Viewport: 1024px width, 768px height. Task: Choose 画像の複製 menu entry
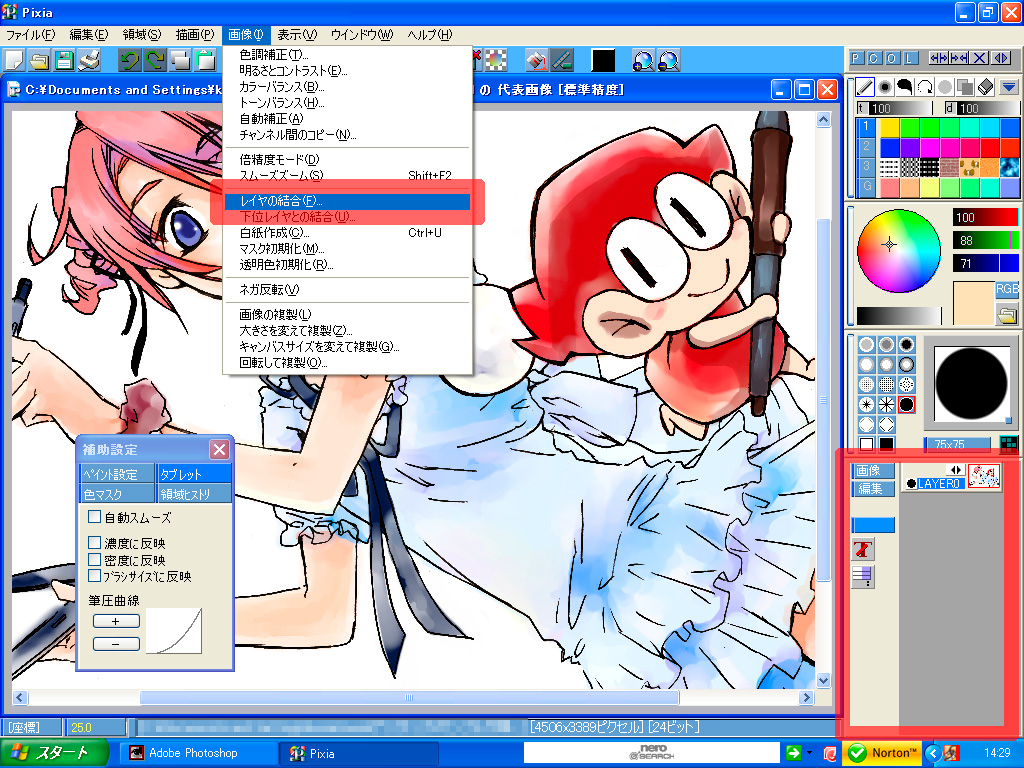click(347, 314)
